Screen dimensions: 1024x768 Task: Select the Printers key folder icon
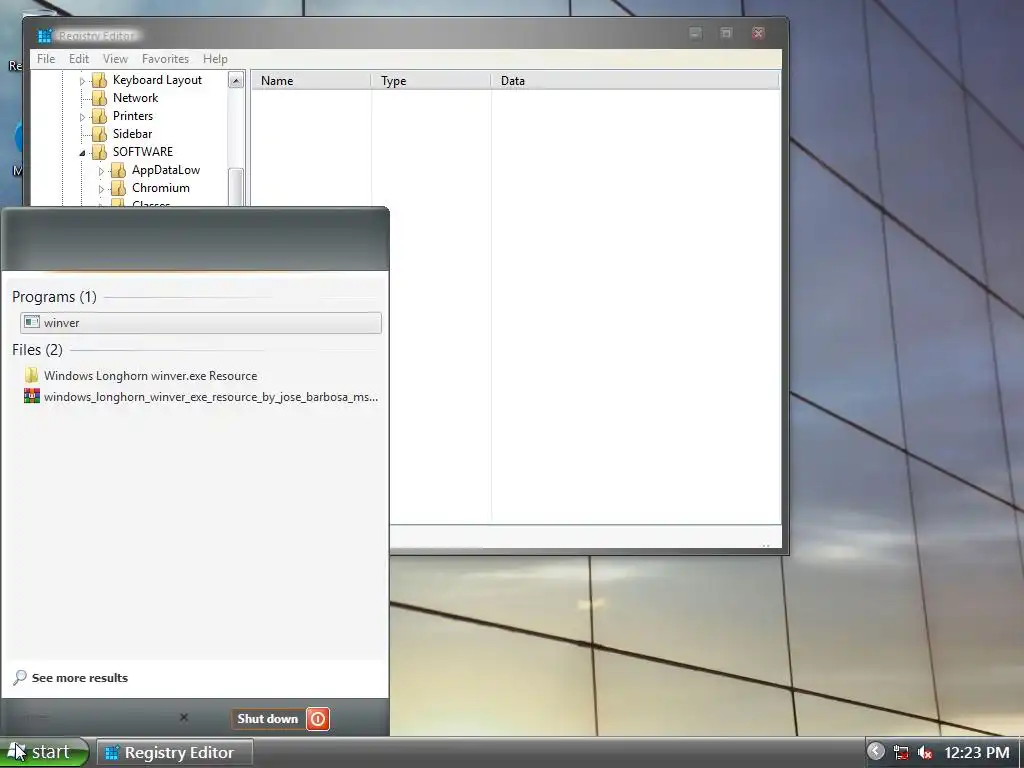pyautogui.click(x=99, y=116)
